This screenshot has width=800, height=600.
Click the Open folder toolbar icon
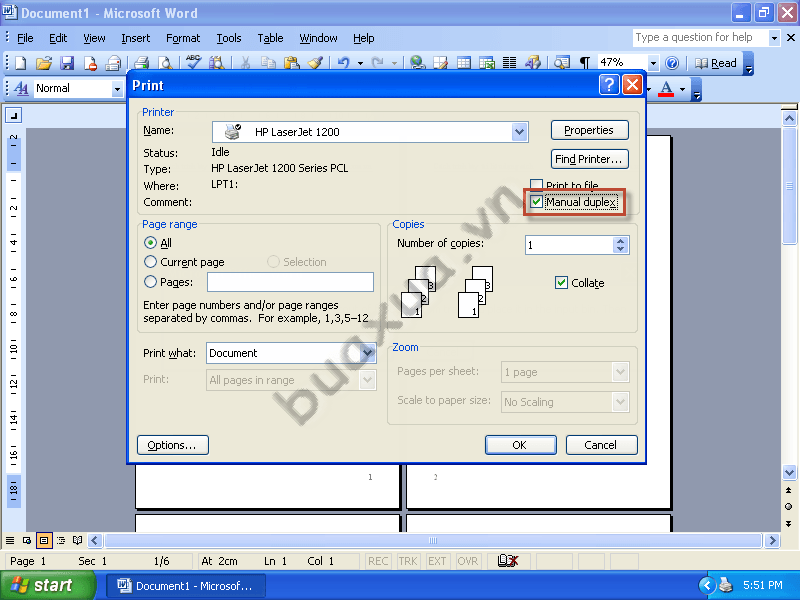(x=44, y=63)
